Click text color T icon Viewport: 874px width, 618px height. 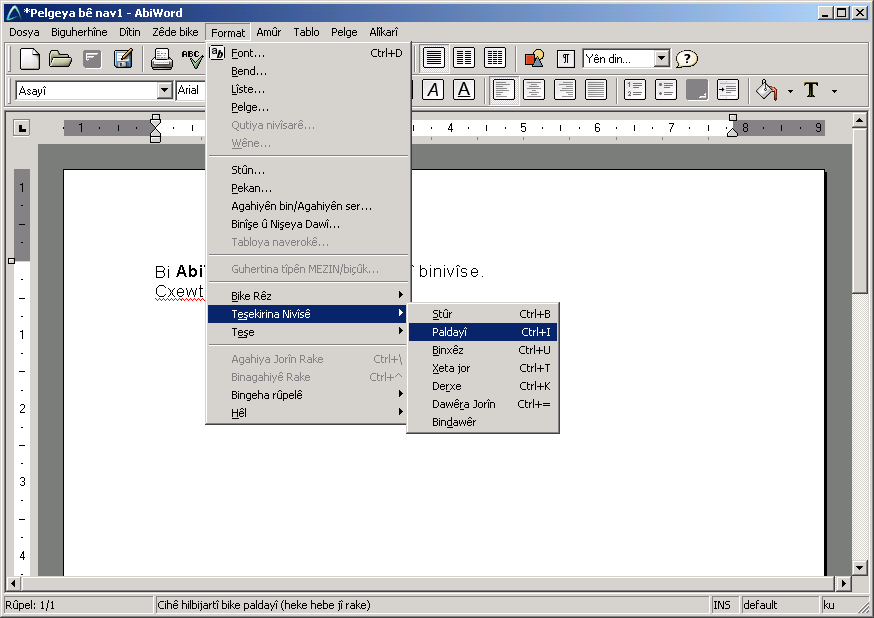click(x=811, y=90)
